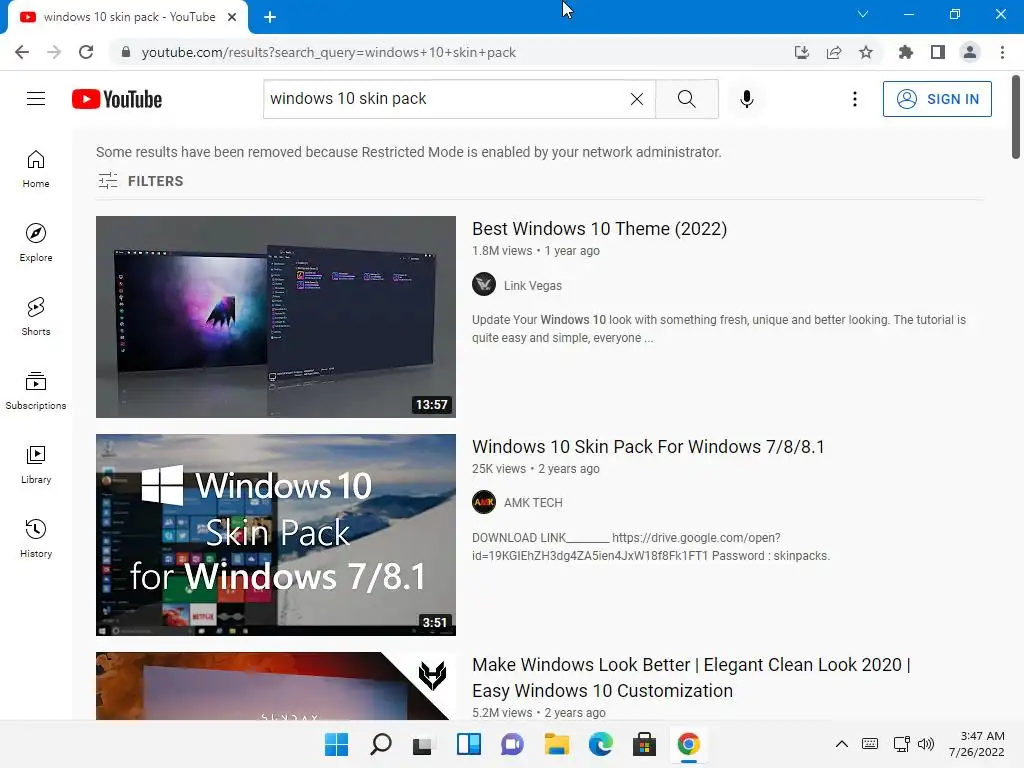Open YouTube settings three-dot menu
The height and width of the screenshot is (768, 1024).
tap(854, 99)
